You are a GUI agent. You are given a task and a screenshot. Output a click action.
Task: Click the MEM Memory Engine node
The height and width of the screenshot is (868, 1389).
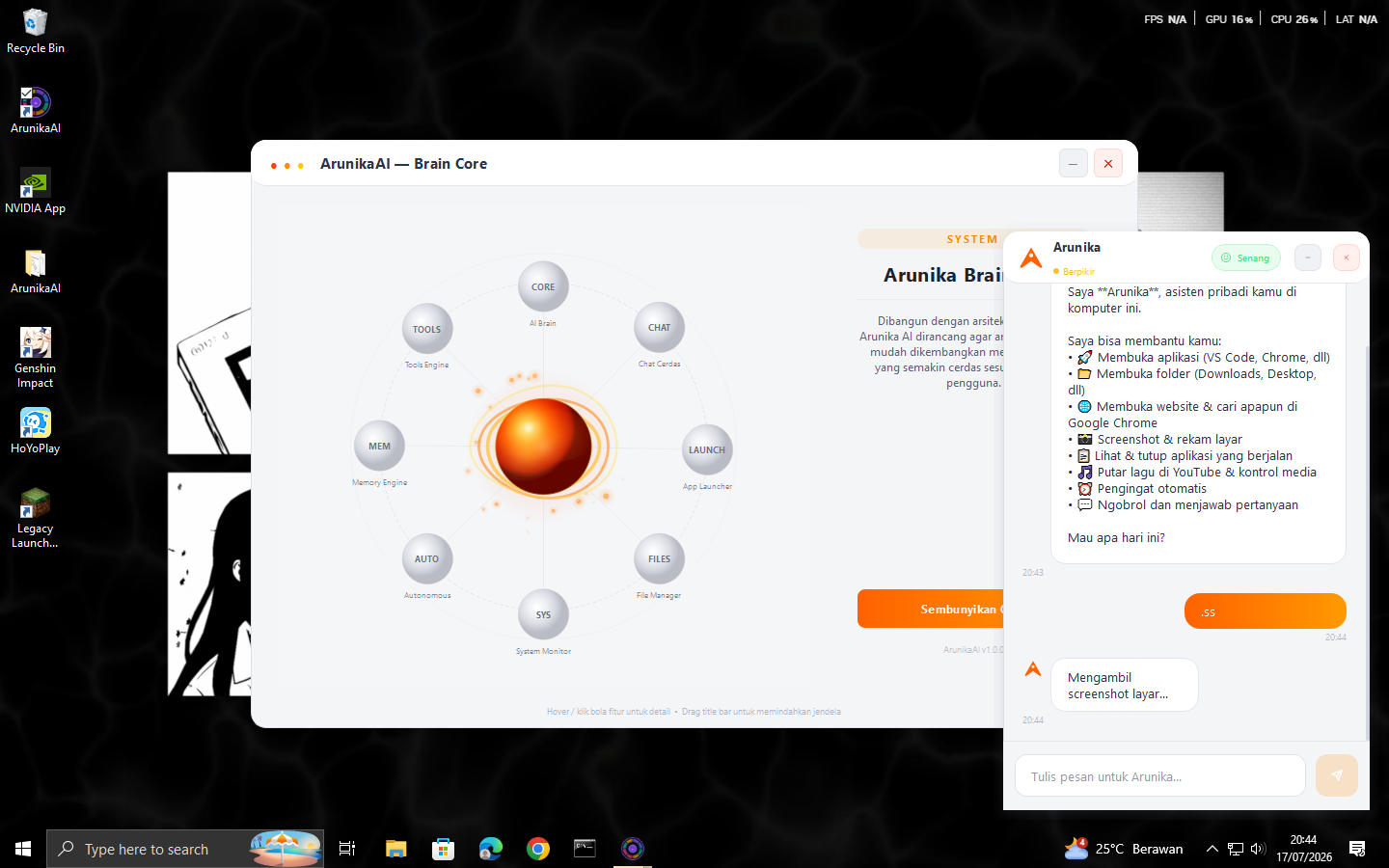(379, 446)
